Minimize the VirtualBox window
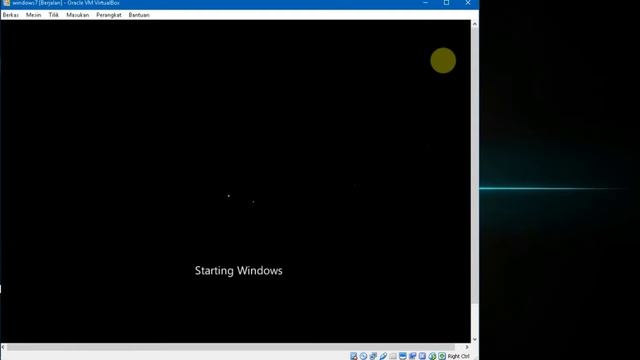Image resolution: width=640 pixels, height=360 pixels. point(426,3)
